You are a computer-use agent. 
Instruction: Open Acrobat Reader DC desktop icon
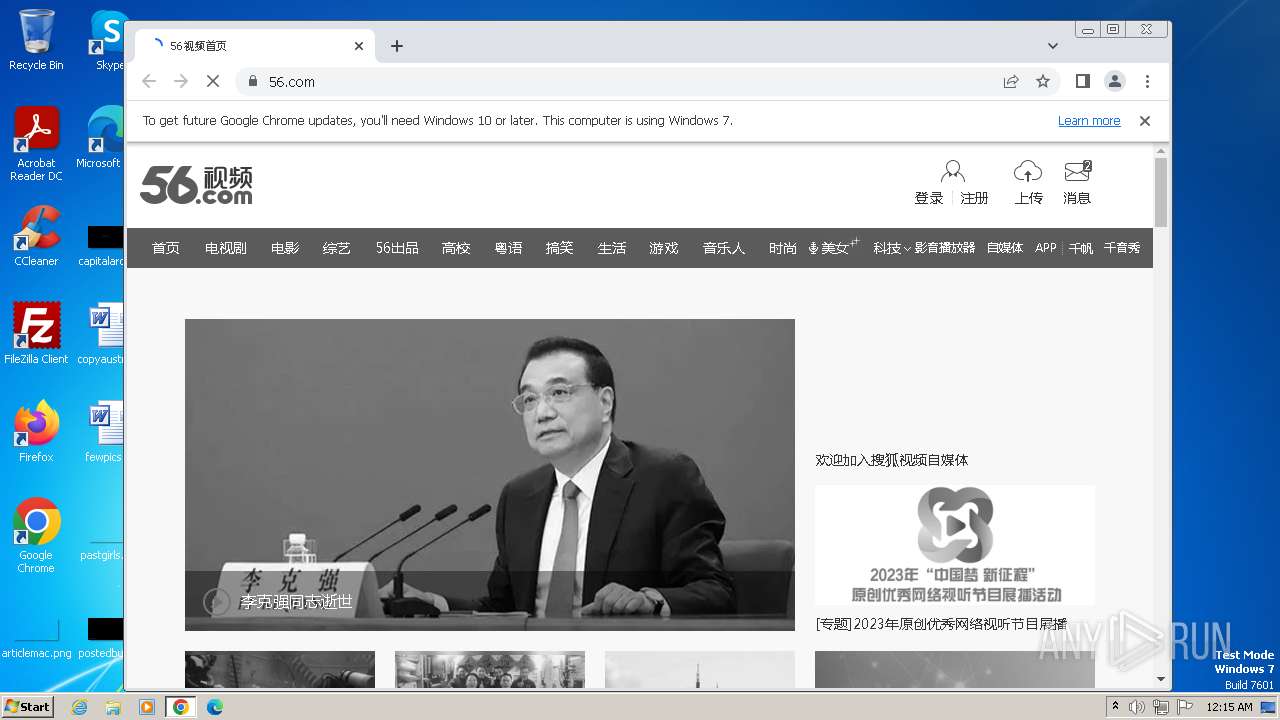[36, 144]
